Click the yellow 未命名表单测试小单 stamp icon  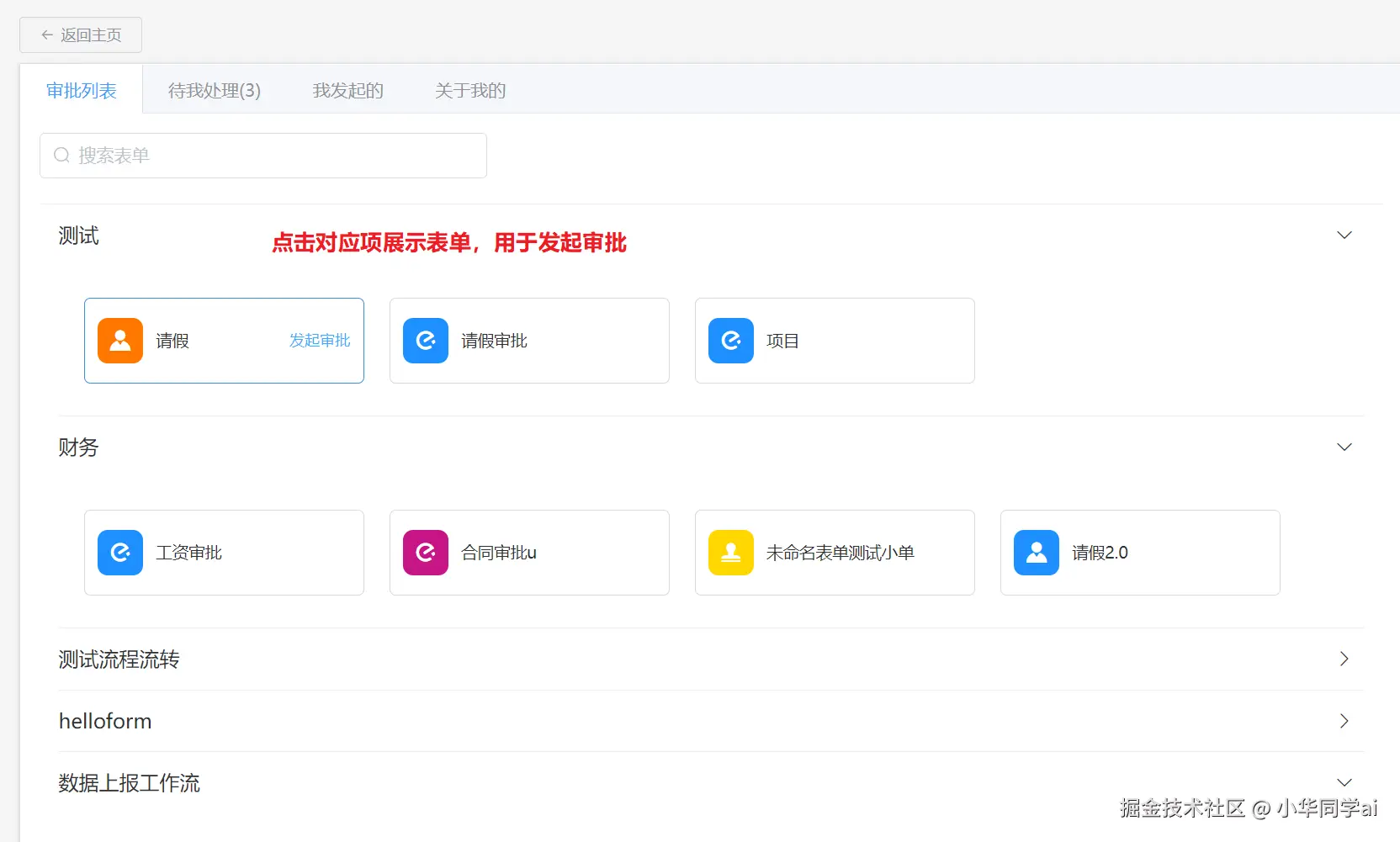click(731, 553)
